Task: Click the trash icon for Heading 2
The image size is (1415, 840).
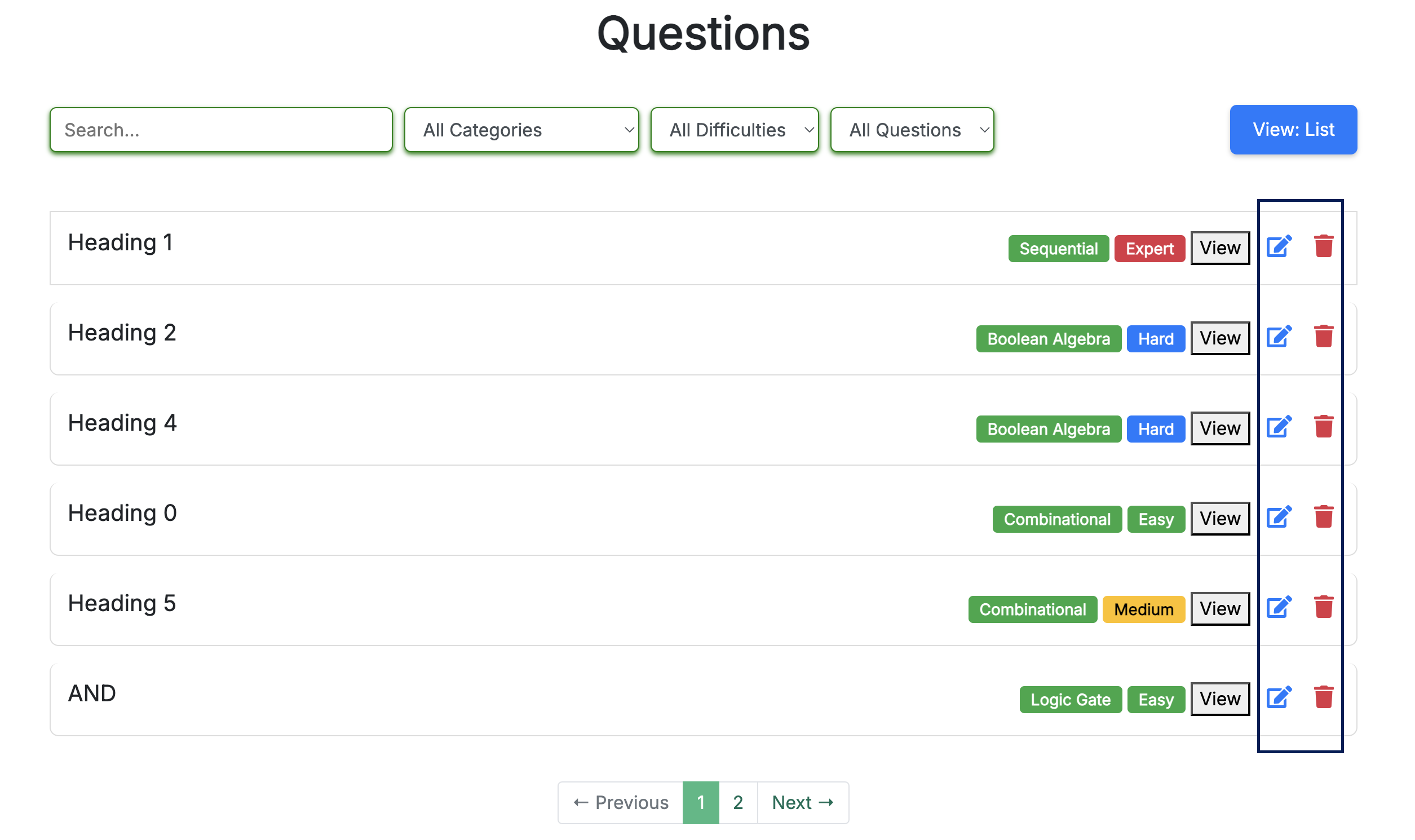Action: 1323,337
